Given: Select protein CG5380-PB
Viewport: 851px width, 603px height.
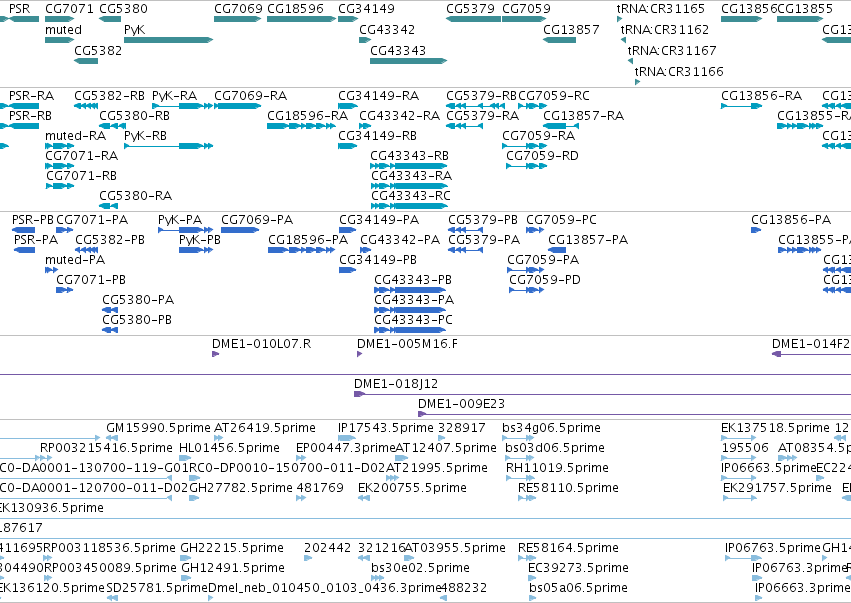Looking at the screenshot, I should (110, 329).
